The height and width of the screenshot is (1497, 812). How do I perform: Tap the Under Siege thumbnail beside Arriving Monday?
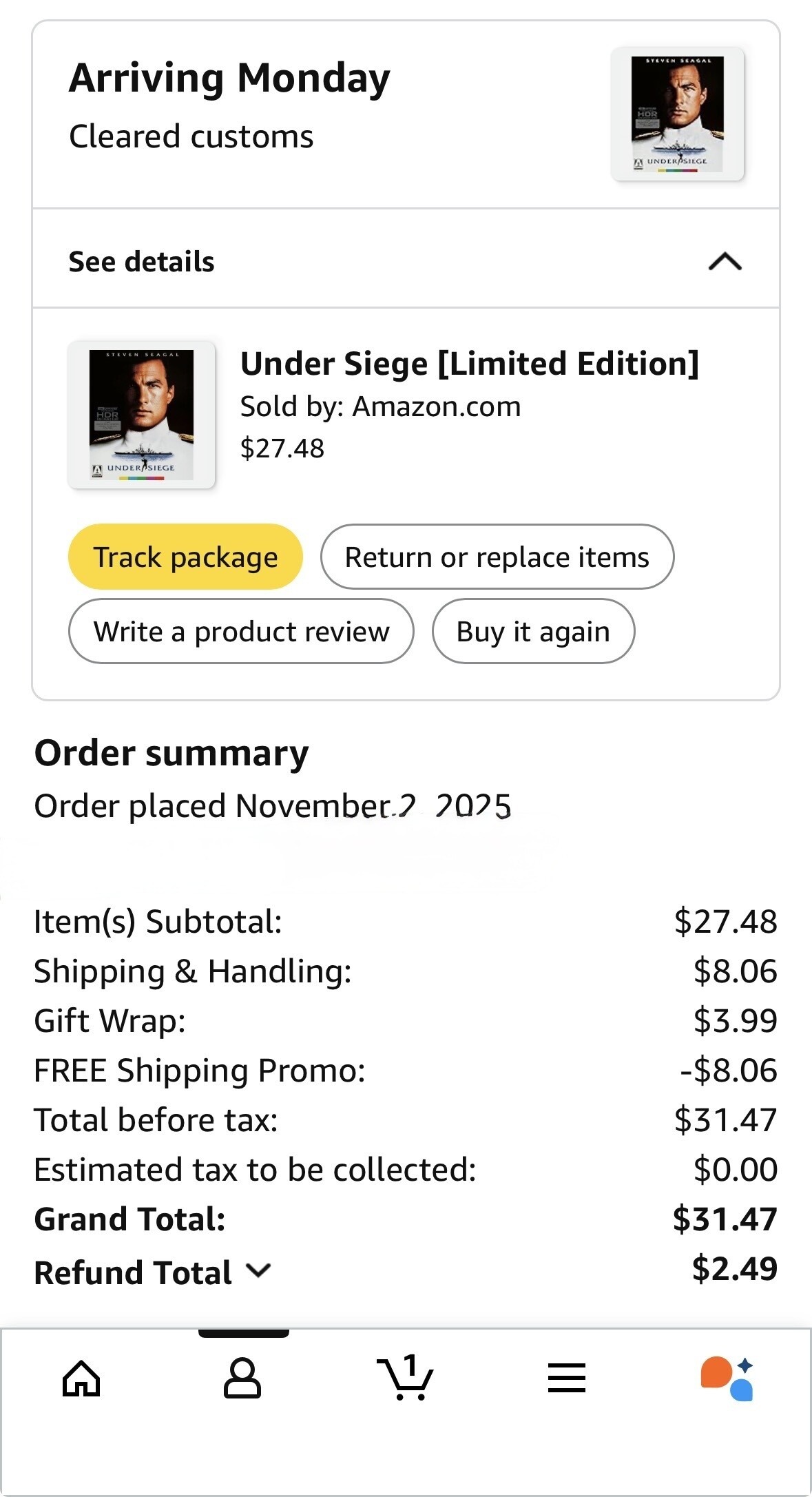(678, 114)
